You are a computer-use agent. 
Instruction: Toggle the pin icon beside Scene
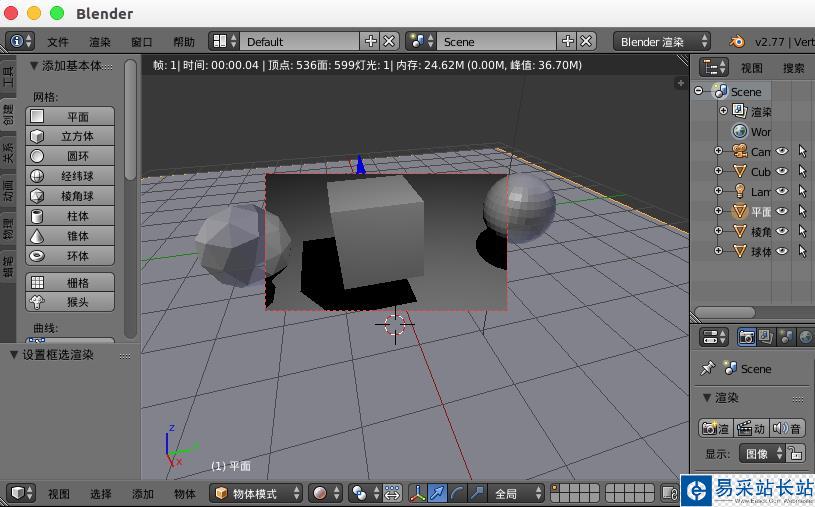707,368
